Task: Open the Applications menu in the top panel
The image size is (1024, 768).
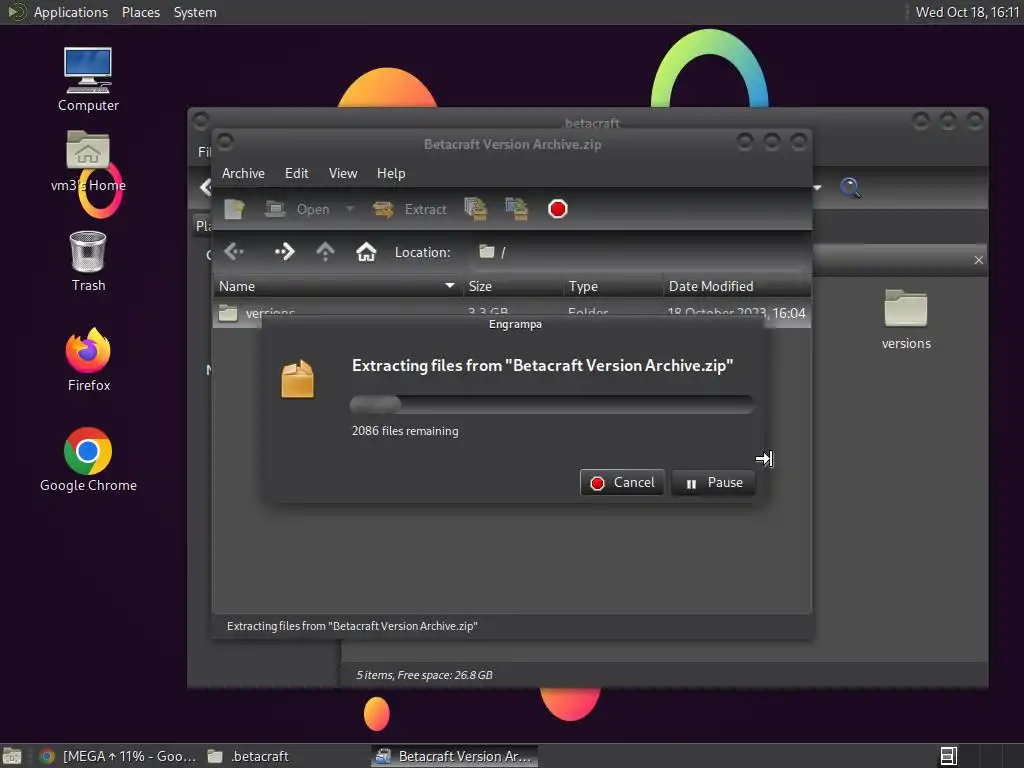Action: (71, 12)
